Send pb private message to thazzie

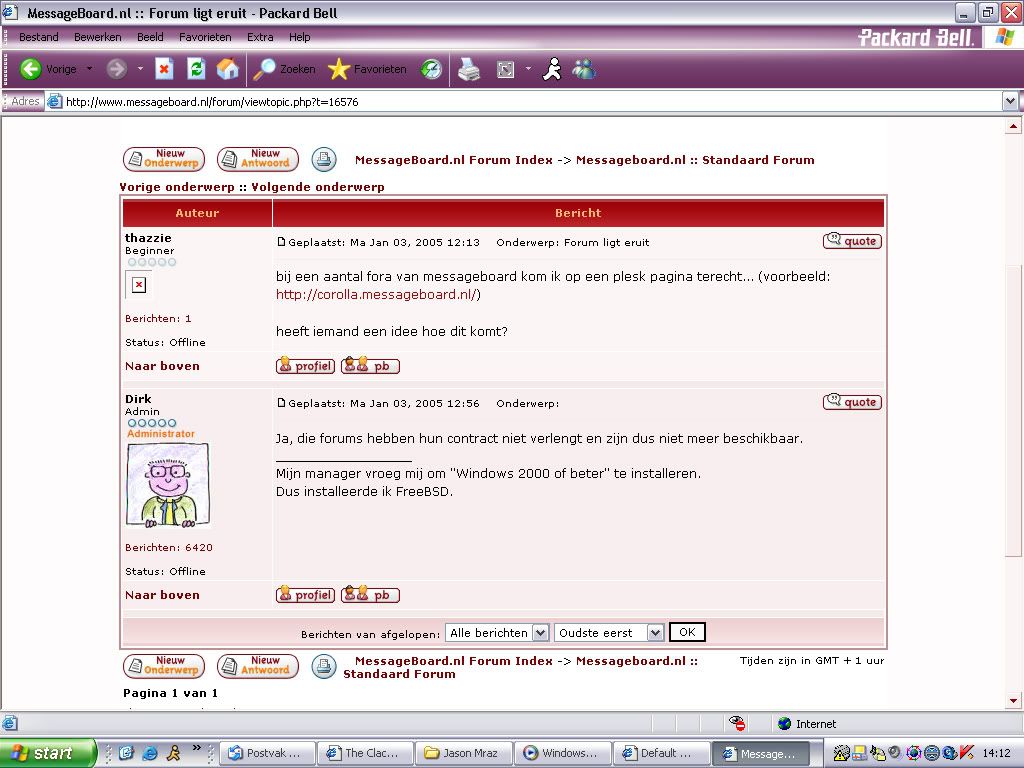click(x=370, y=366)
